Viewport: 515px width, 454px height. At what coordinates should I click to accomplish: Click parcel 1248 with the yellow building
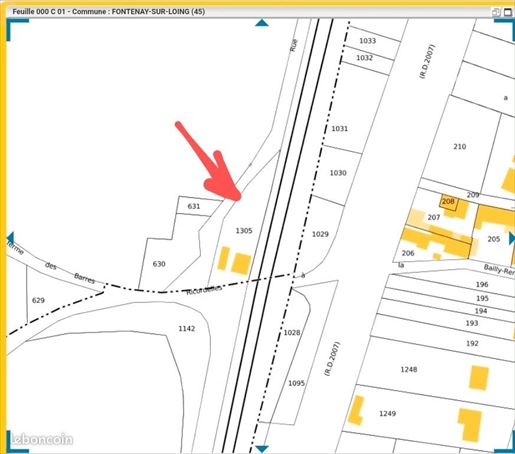[x=409, y=369]
